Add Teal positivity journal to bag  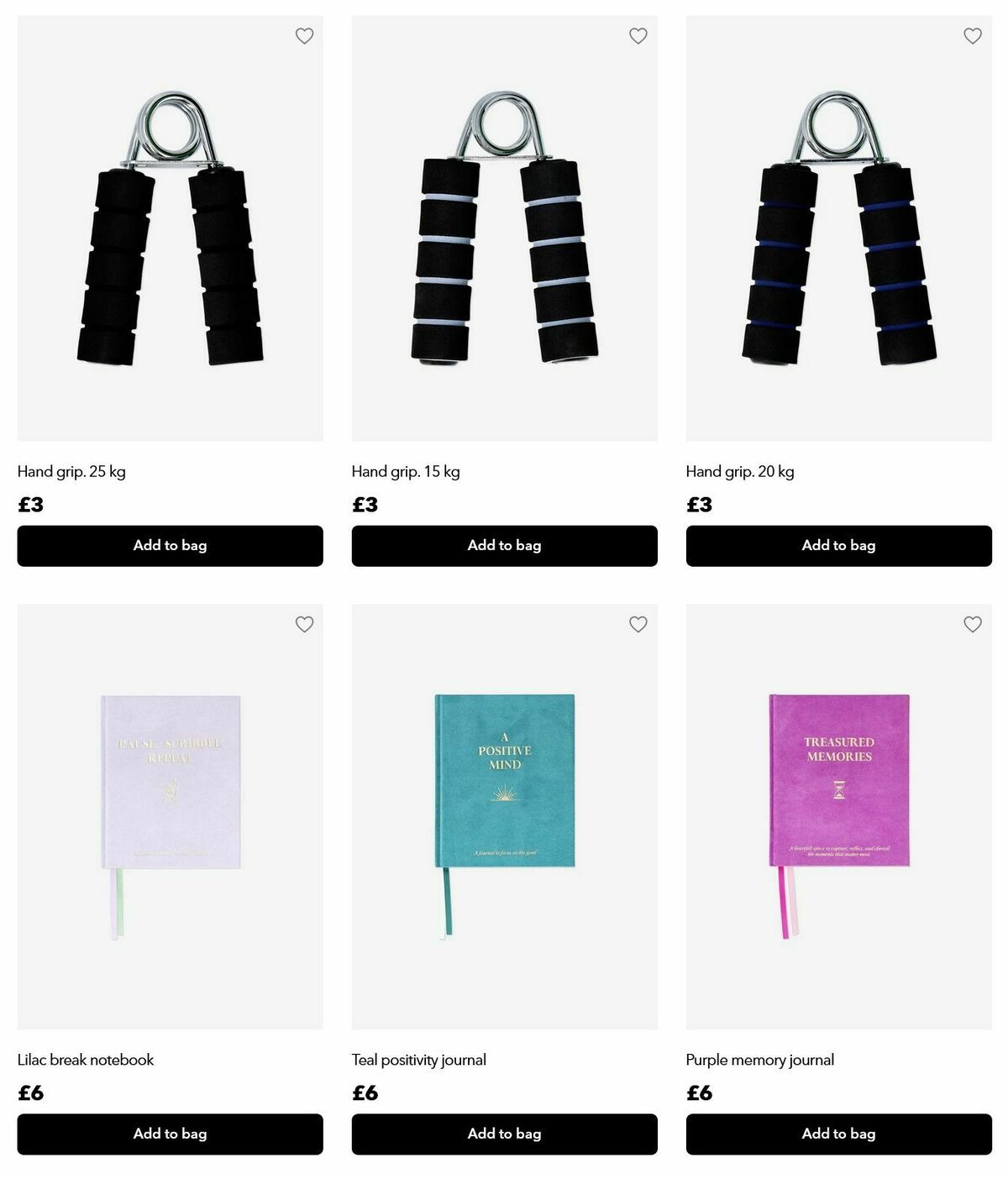pos(505,1134)
